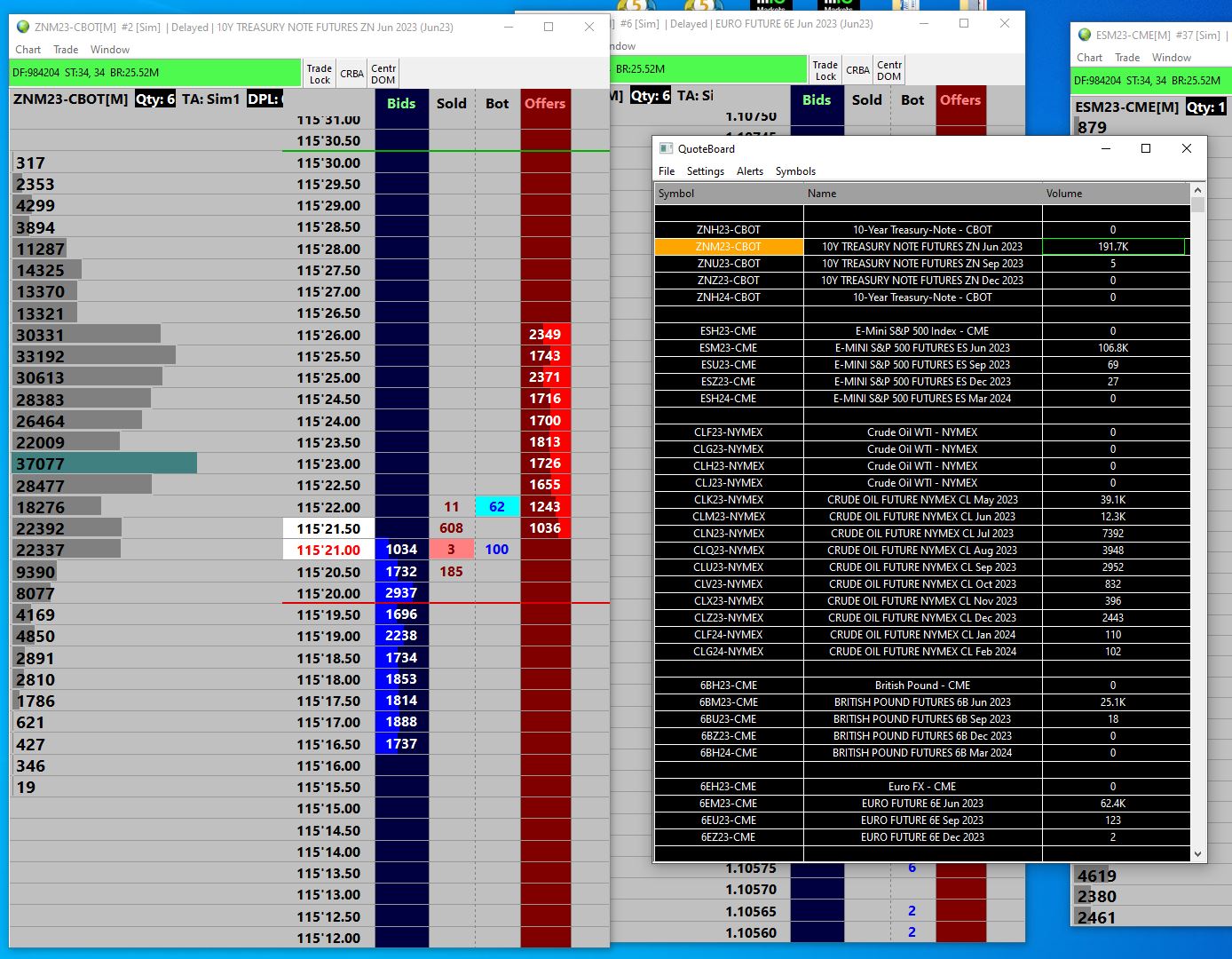Open the Window menu in the ZNM23 window
Screen dimensions: 1232x959
coord(110,50)
